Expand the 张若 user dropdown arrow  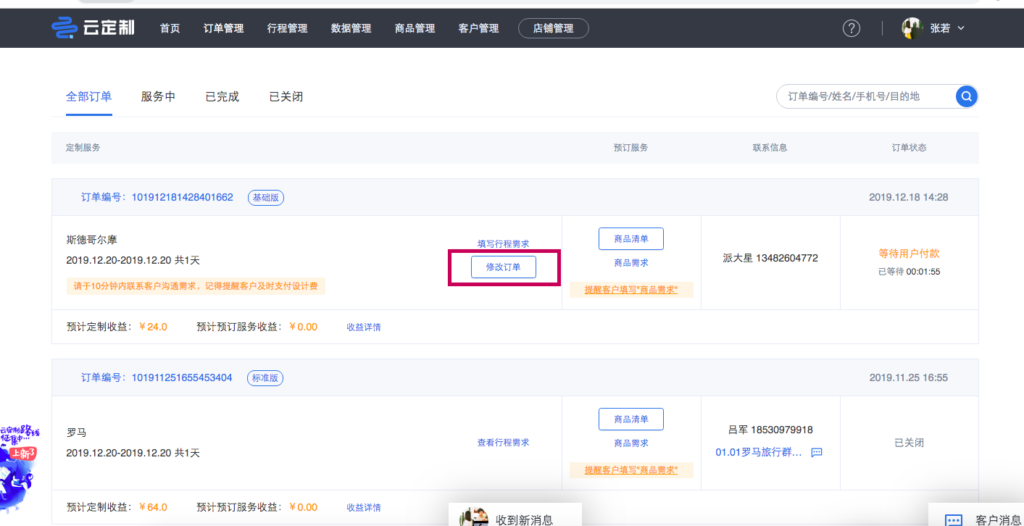click(x=961, y=28)
